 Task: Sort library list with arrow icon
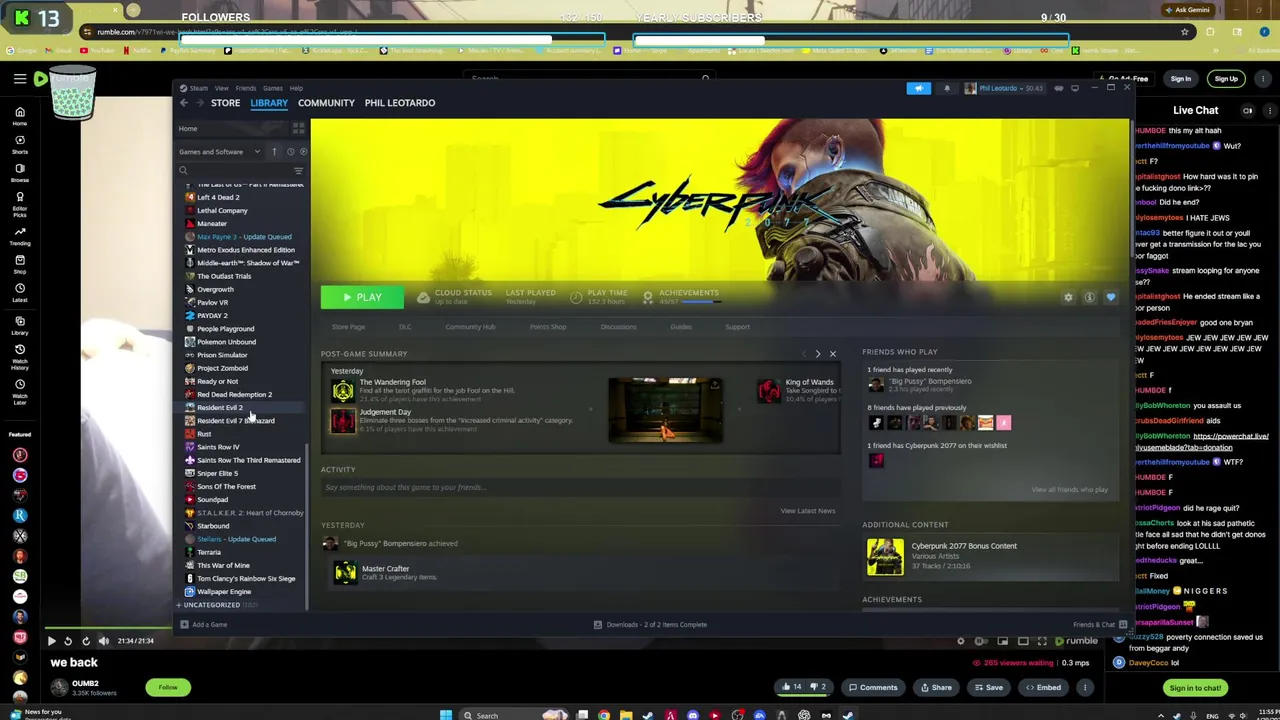[274, 152]
